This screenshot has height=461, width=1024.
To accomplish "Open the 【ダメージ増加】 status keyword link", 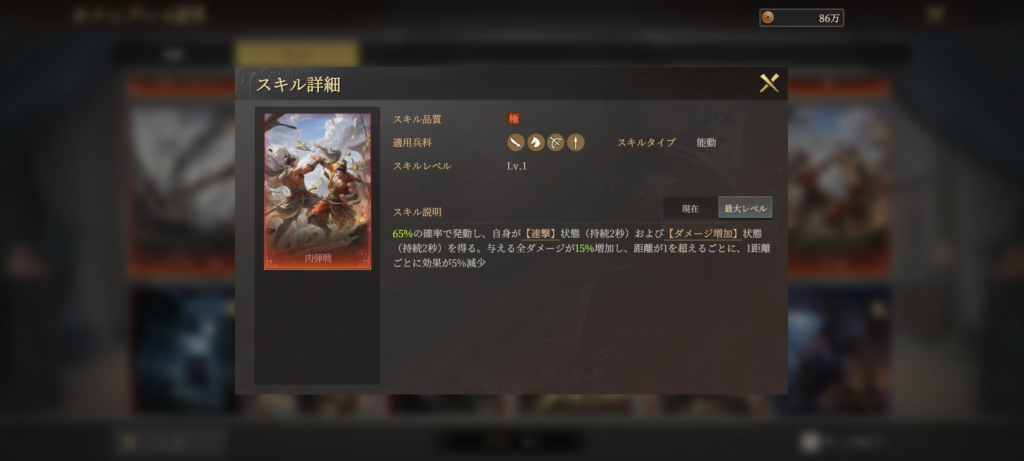I will coord(703,233).
